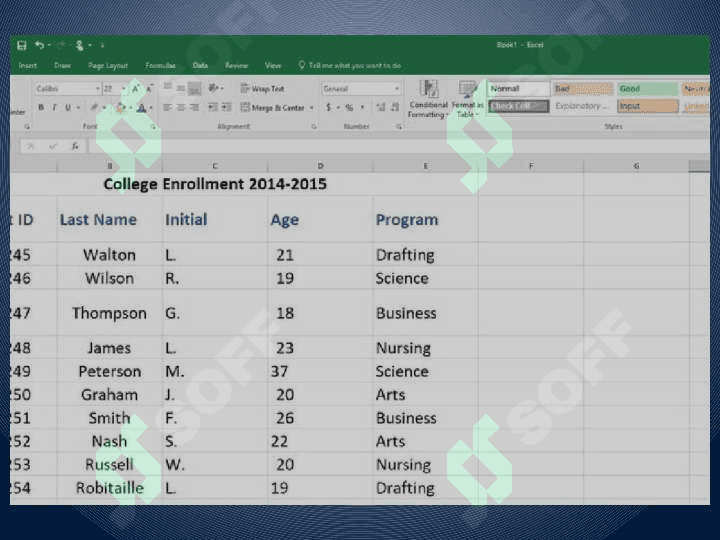Viewport: 720px width, 540px height.
Task: Open the Data ribbon tab
Action: (x=200, y=66)
